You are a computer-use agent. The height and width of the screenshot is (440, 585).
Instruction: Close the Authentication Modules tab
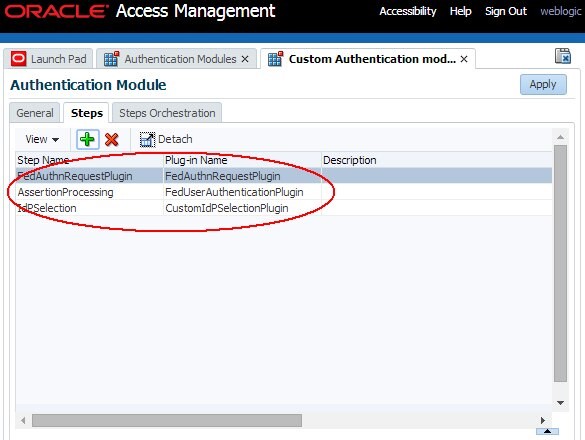(245, 59)
